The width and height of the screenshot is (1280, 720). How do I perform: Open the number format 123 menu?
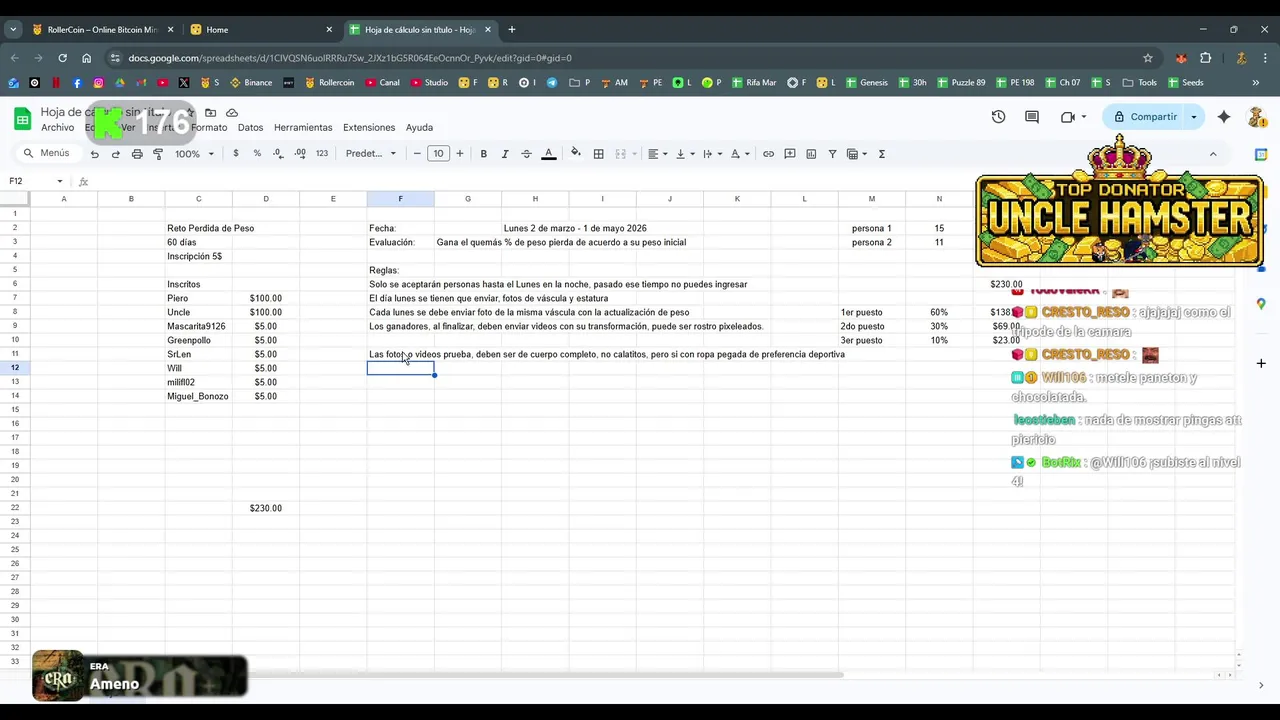click(322, 154)
